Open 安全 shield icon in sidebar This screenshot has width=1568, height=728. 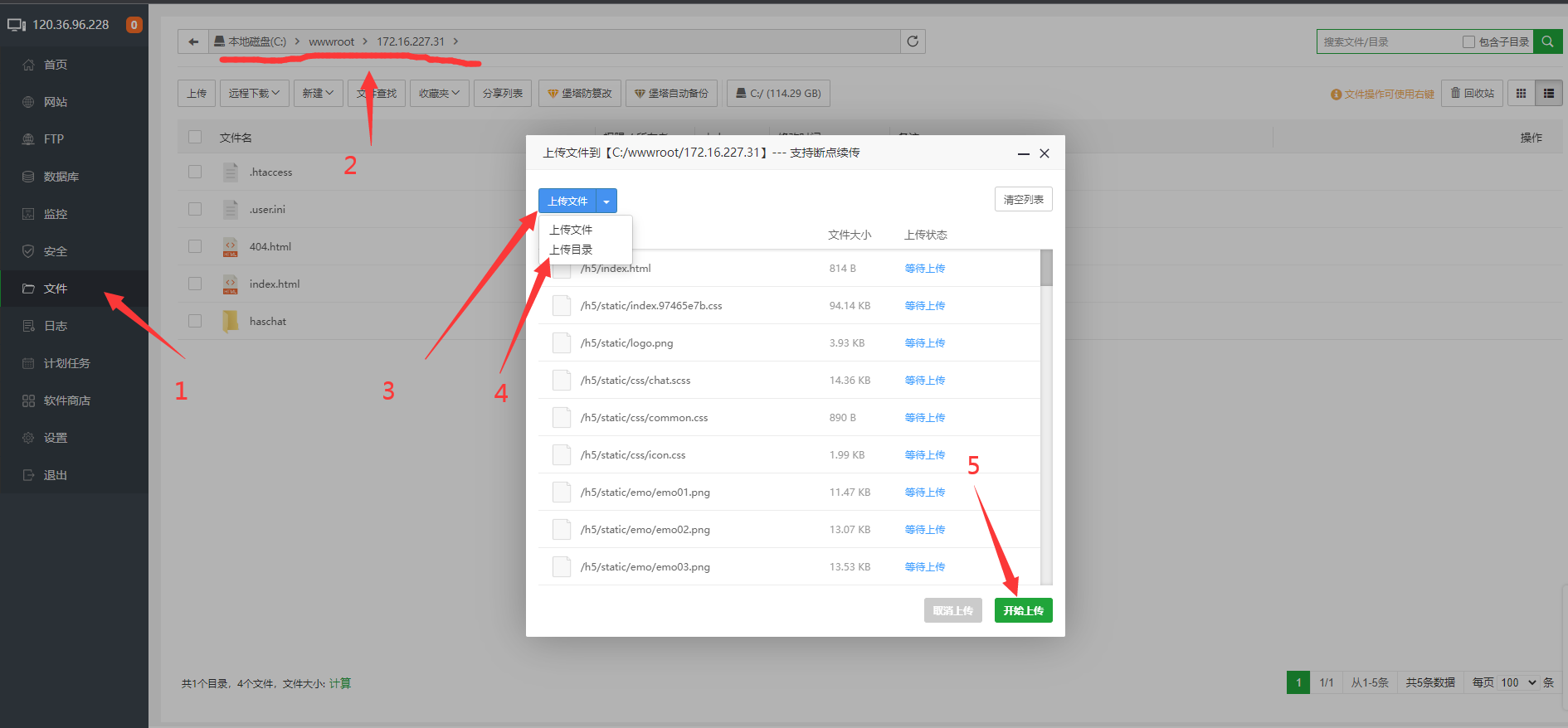tap(28, 251)
